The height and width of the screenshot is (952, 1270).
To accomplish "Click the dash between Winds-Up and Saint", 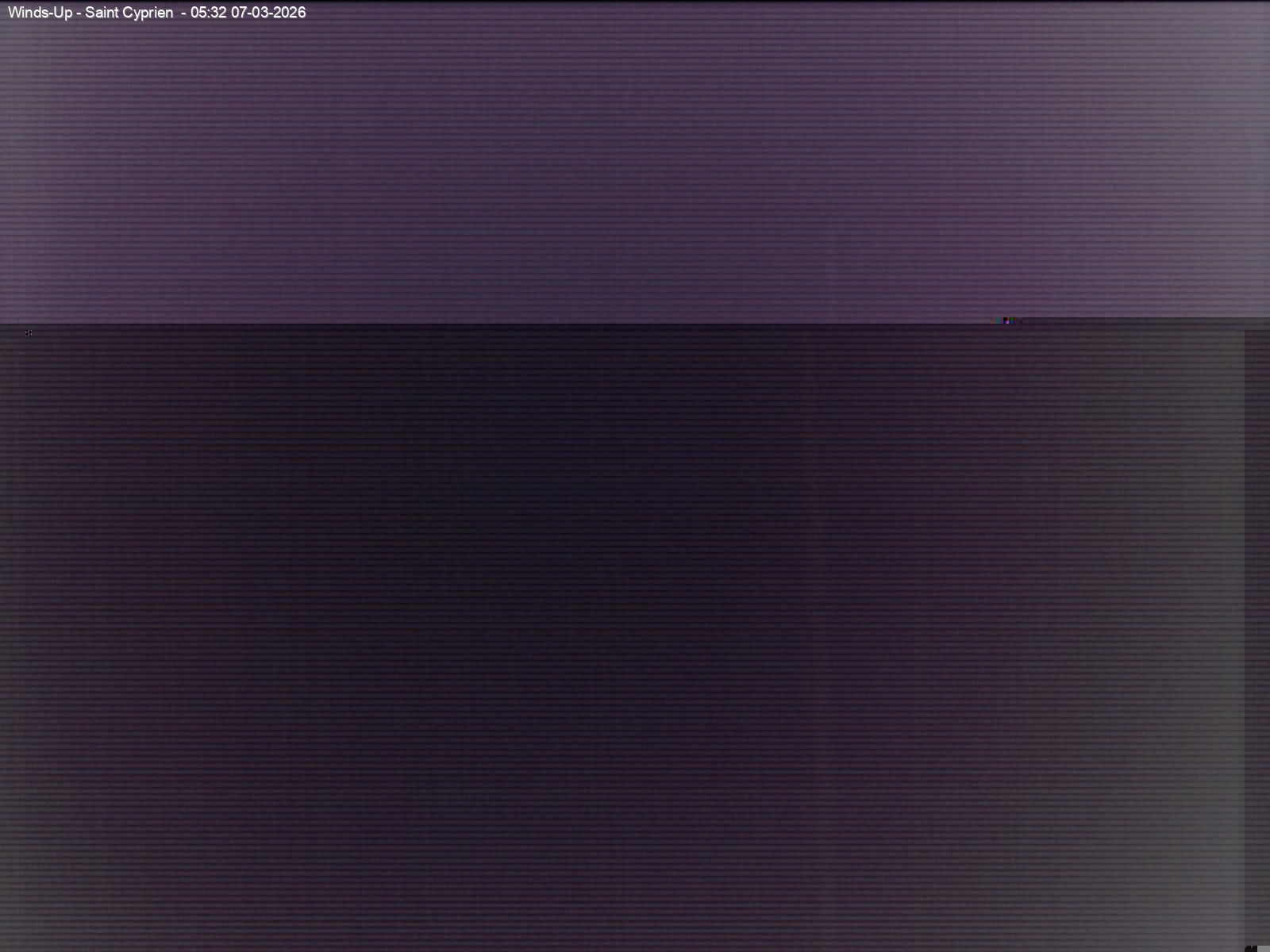I will click(x=79, y=13).
